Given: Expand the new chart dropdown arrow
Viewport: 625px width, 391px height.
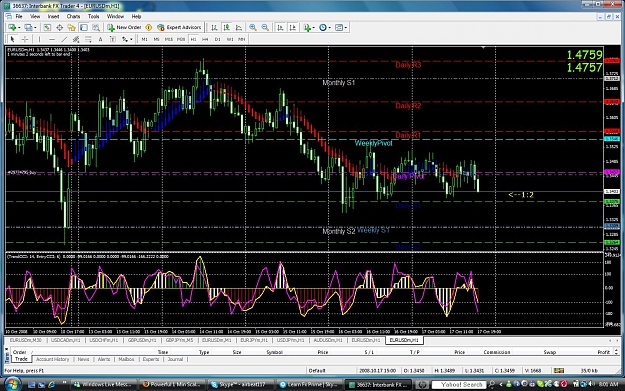Looking at the screenshot, I should 19,28.
